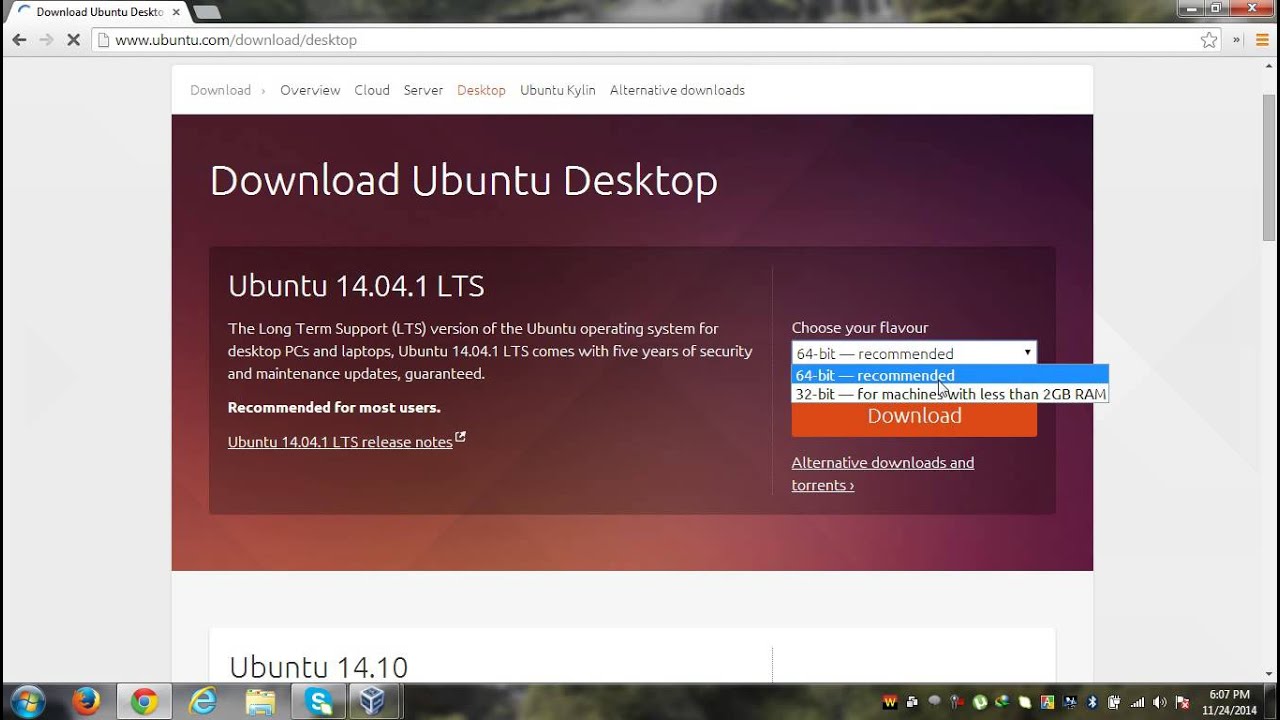Click the Ubuntu 14.10 heading
Image resolution: width=1280 pixels, height=720 pixels.
[319, 666]
